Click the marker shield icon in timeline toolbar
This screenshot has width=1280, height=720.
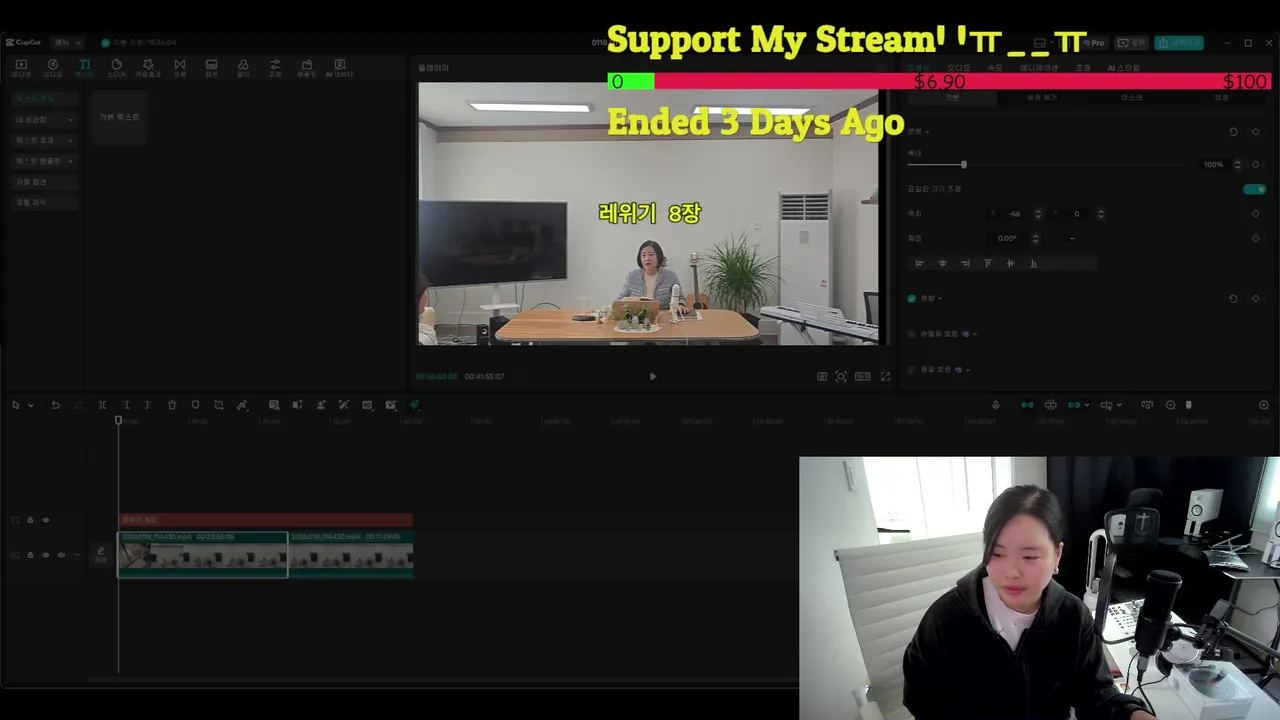tap(195, 405)
